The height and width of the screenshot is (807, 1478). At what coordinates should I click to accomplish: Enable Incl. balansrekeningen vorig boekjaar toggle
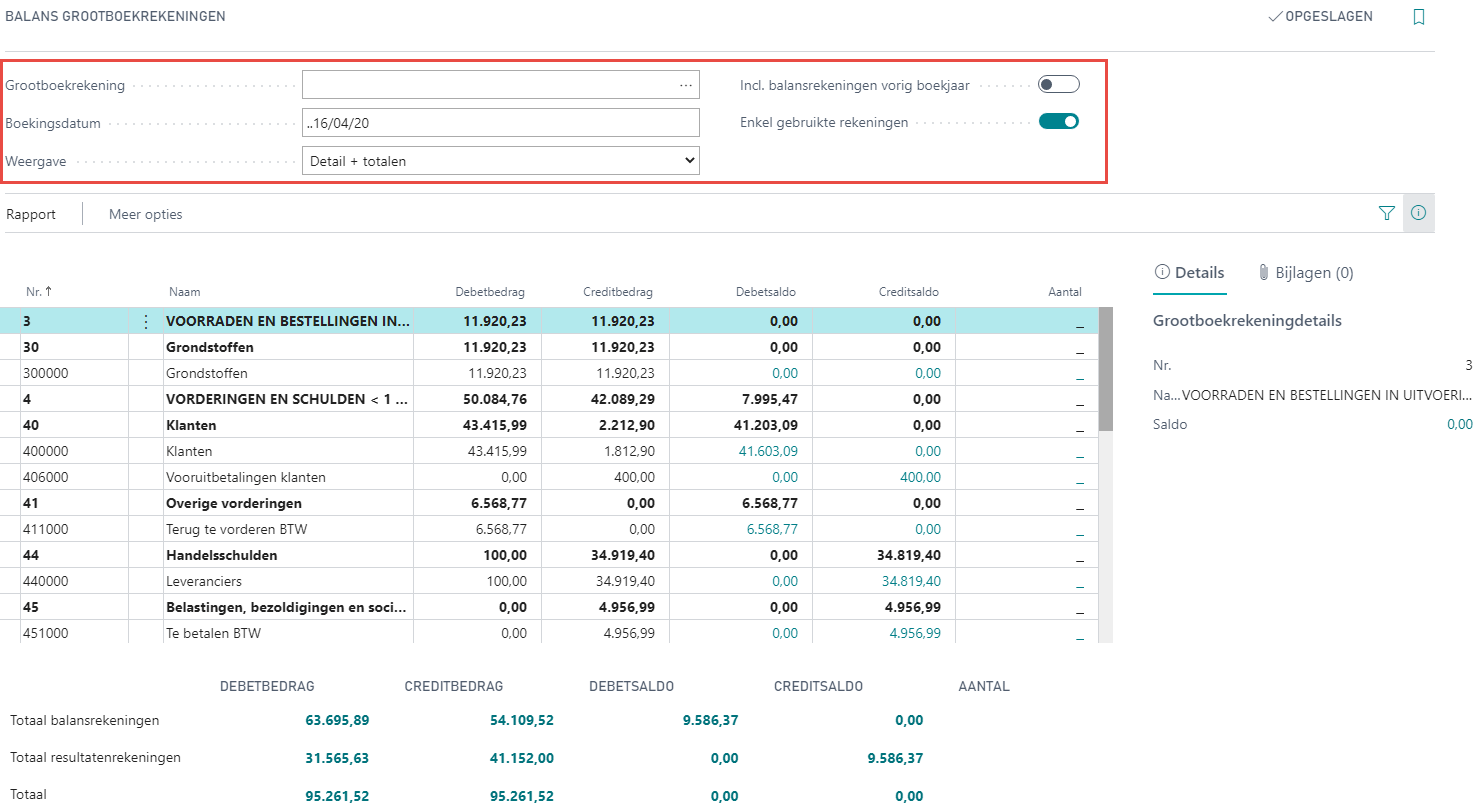point(1058,85)
